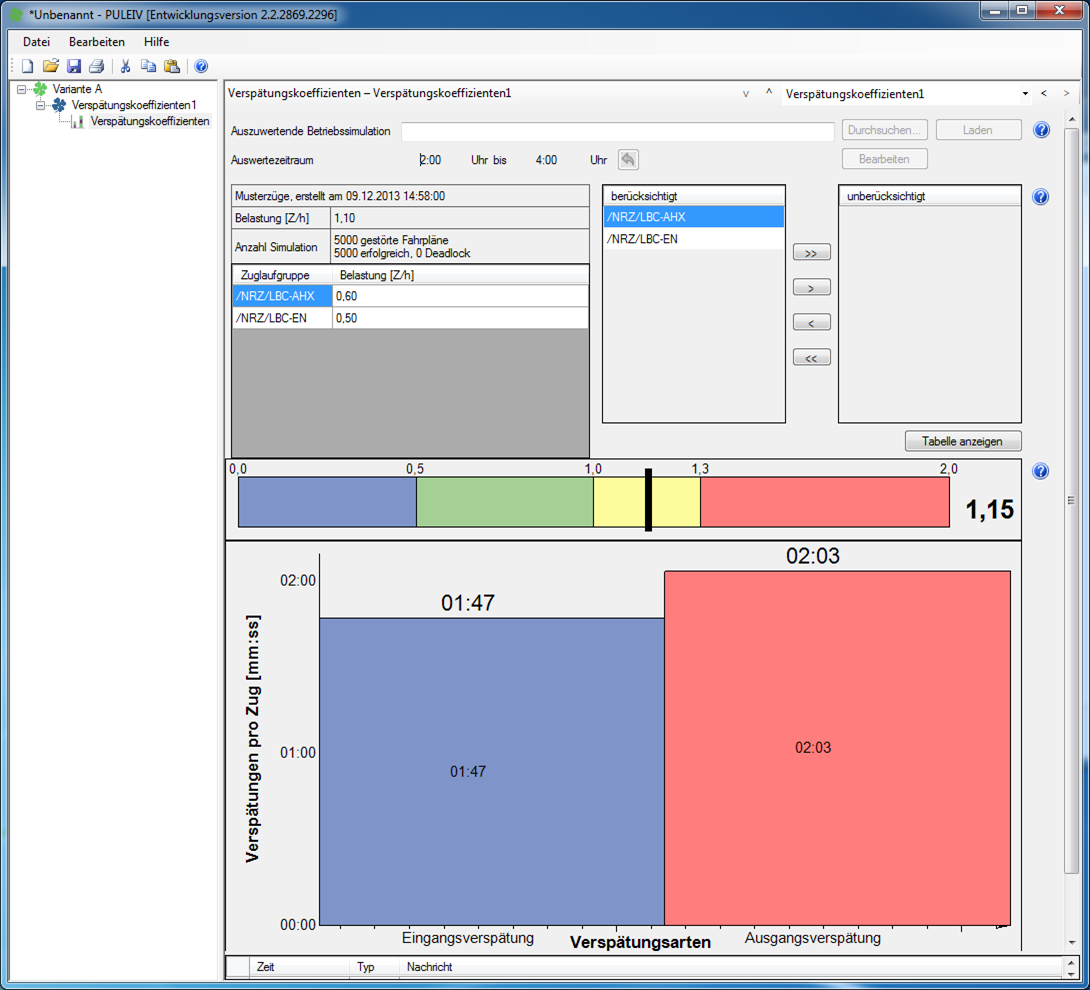This screenshot has width=1090, height=990.
Task: Click the Paste clipboard icon
Action: click(172, 67)
